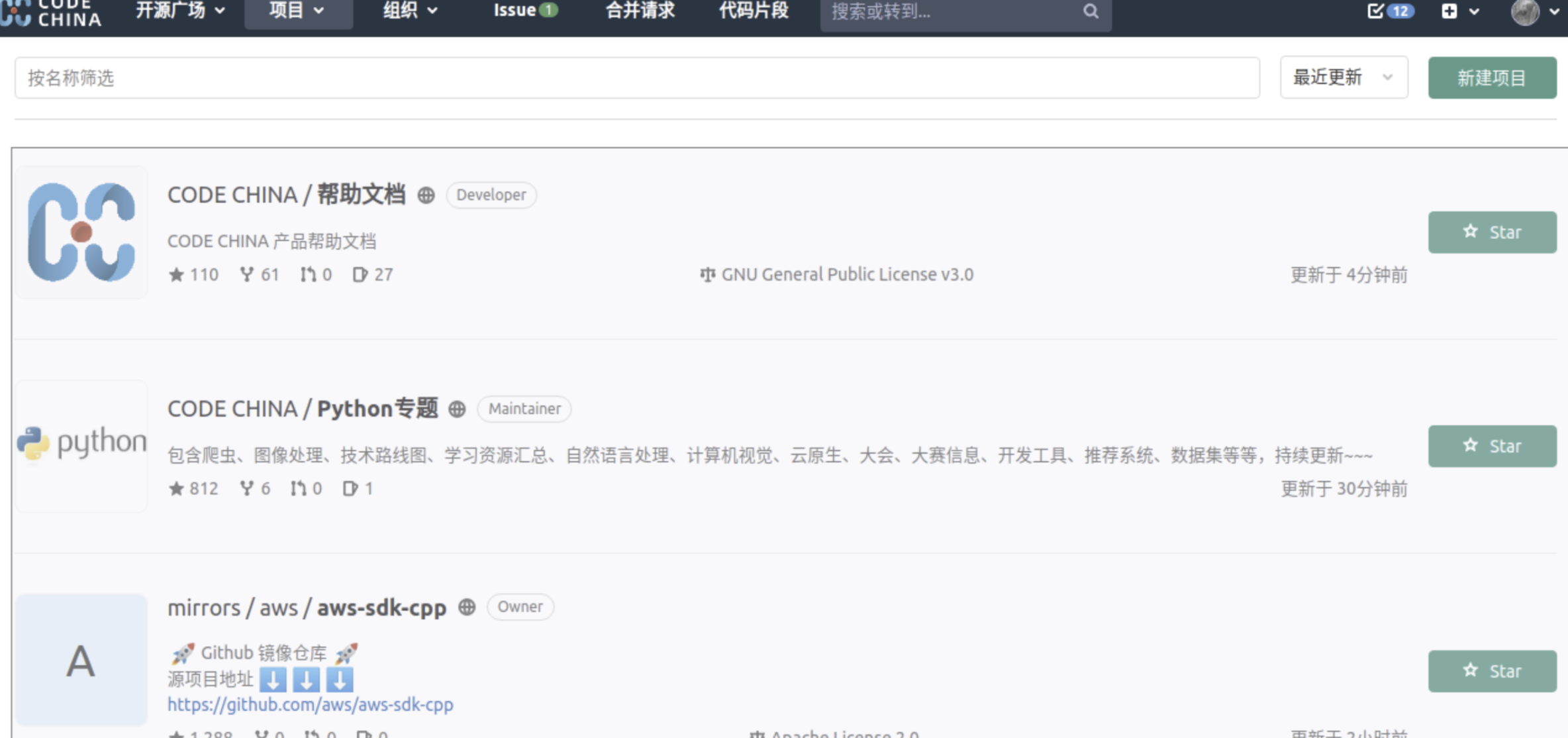Open the github.com/aws/aws-sdk-cpp link
The height and width of the screenshot is (738, 1568).
pyautogui.click(x=310, y=704)
